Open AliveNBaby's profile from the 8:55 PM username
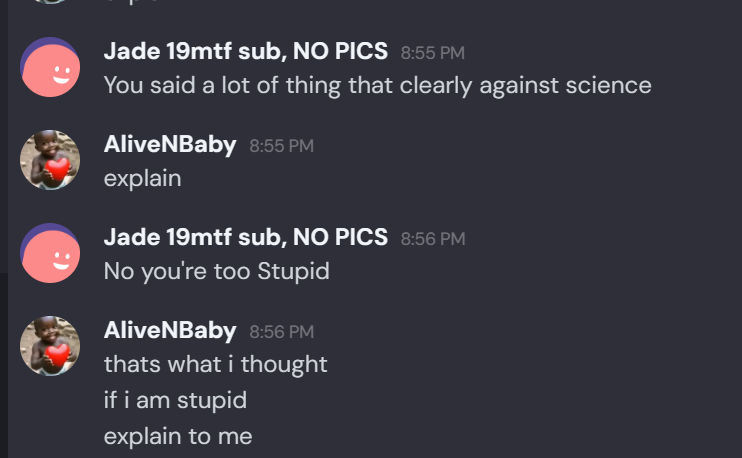This screenshot has width=742, height=458. coord(169,145)
